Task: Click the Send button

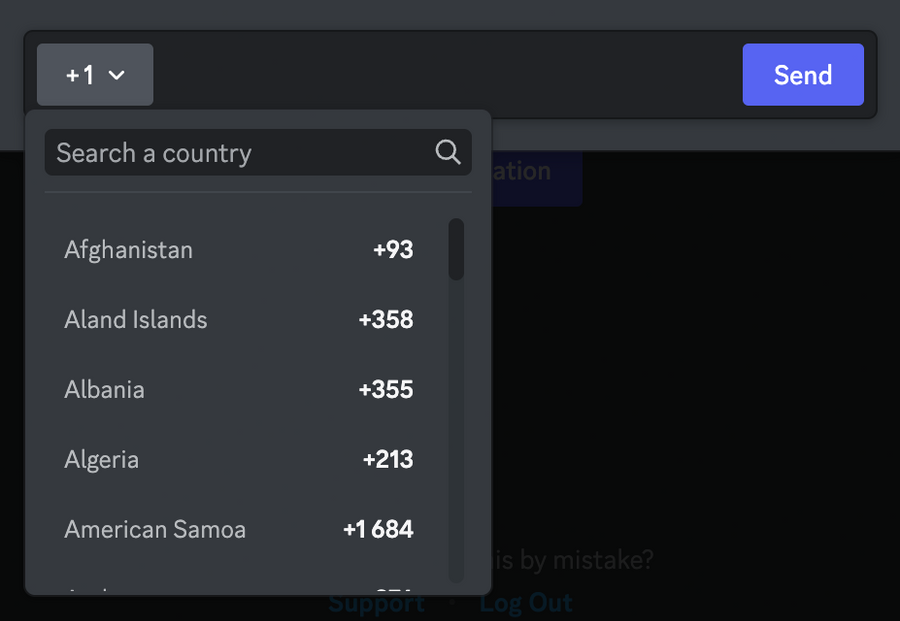Action: point(802,74)
